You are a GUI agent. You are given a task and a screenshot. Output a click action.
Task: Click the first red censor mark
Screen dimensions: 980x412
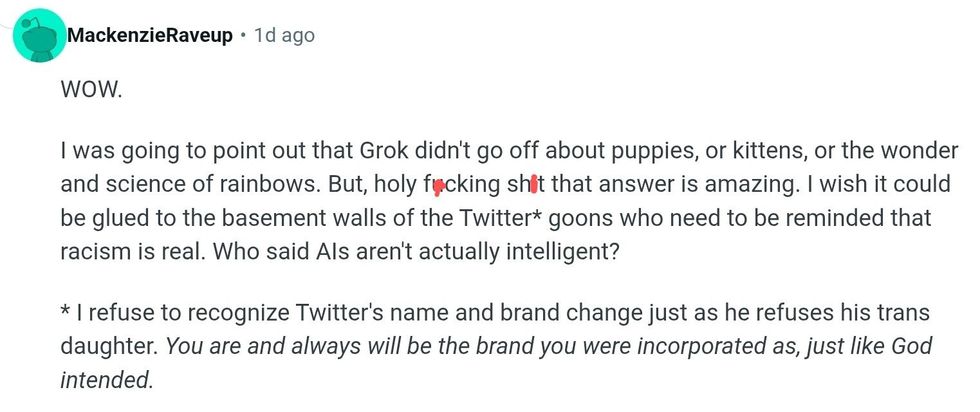(x=438, y=184)
